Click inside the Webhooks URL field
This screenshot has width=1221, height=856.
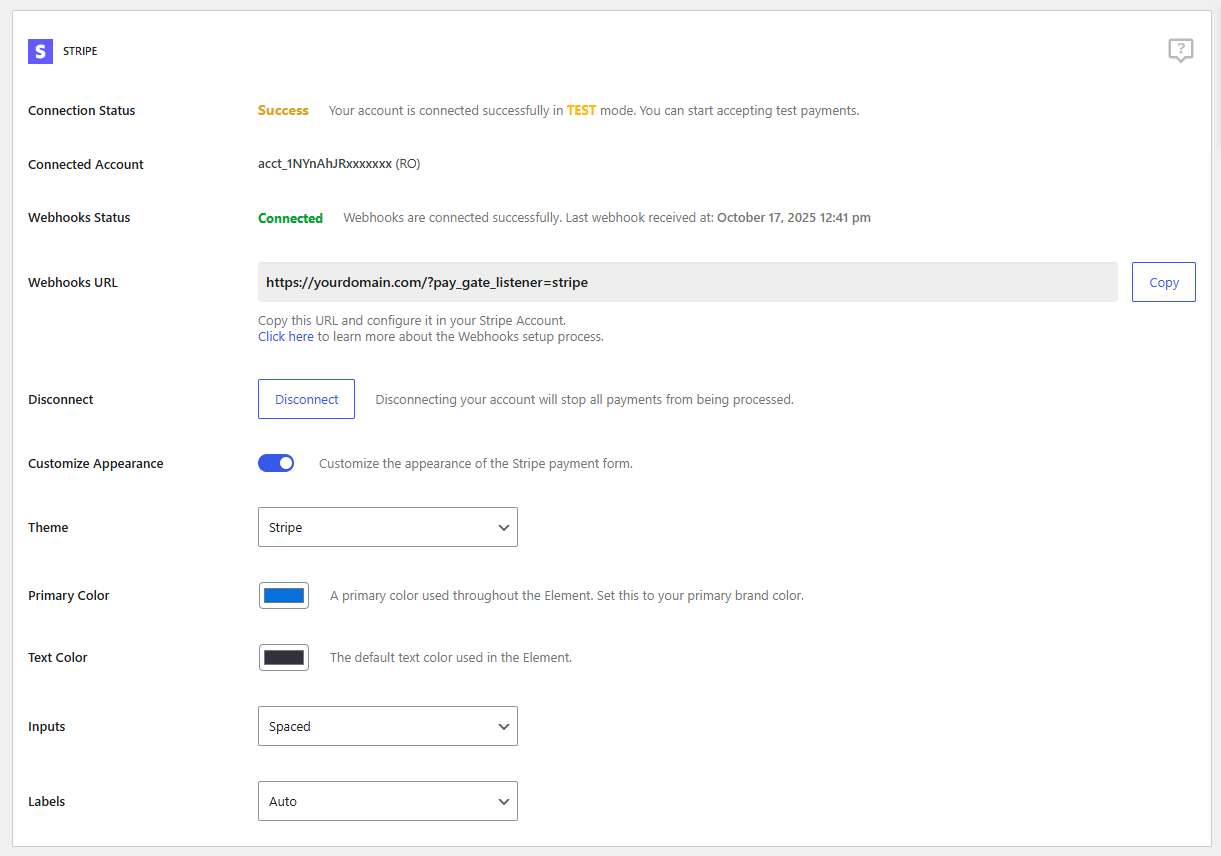[x=686, y=282]
